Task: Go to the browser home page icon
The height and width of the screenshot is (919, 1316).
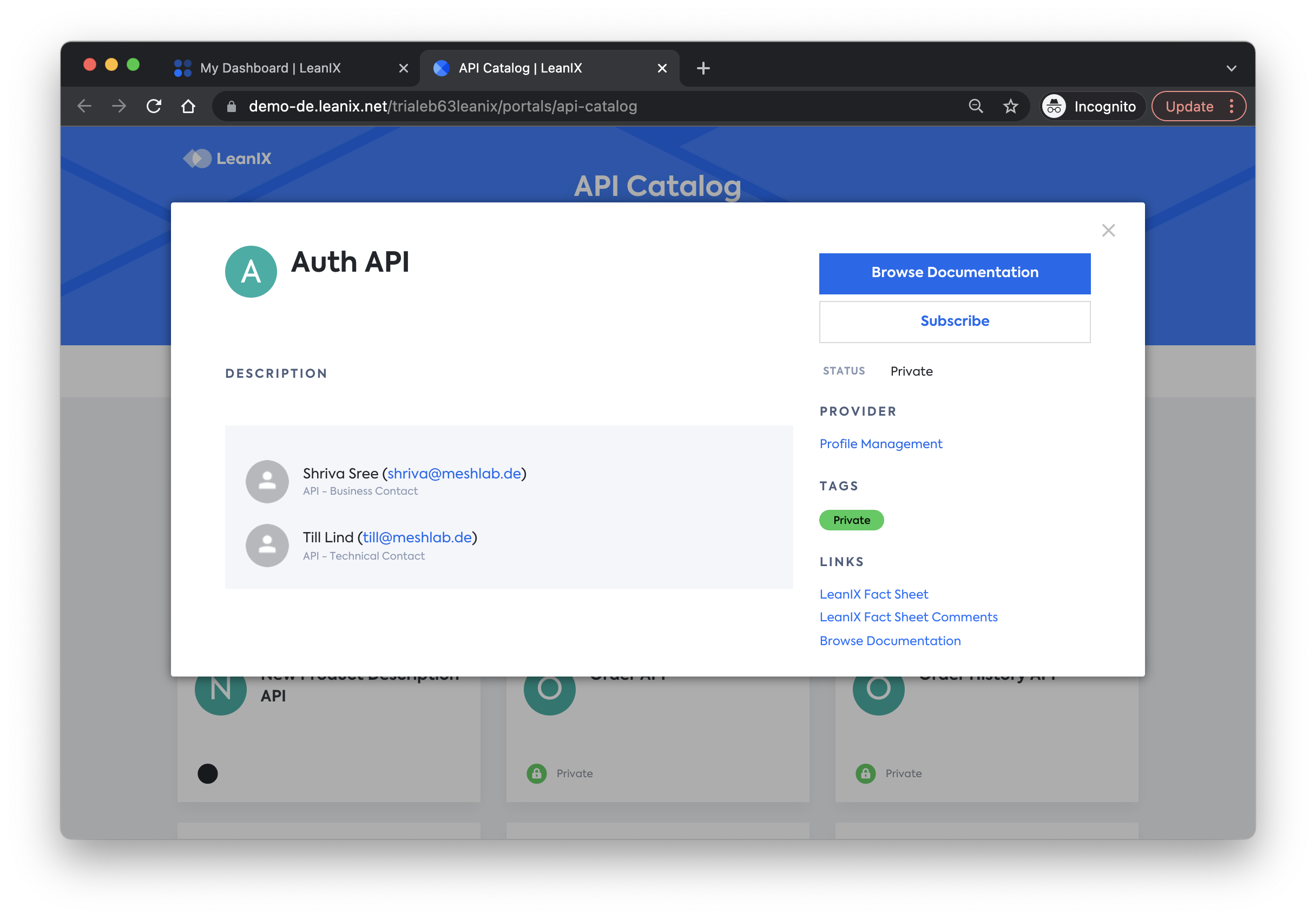Action: (x=188, y=106)
